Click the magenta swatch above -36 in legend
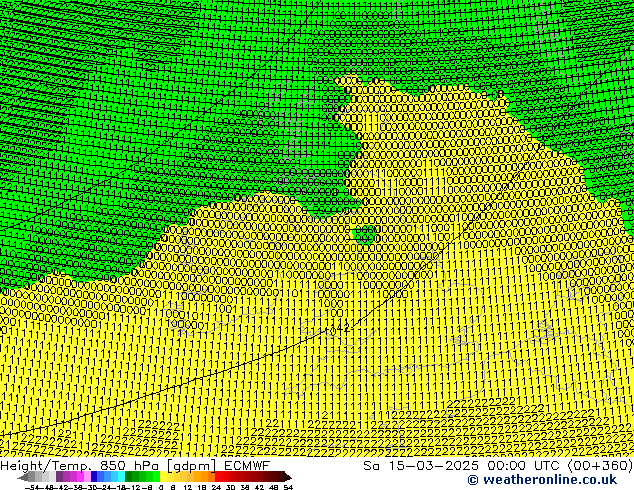The image size is (634, 490). 80,476
